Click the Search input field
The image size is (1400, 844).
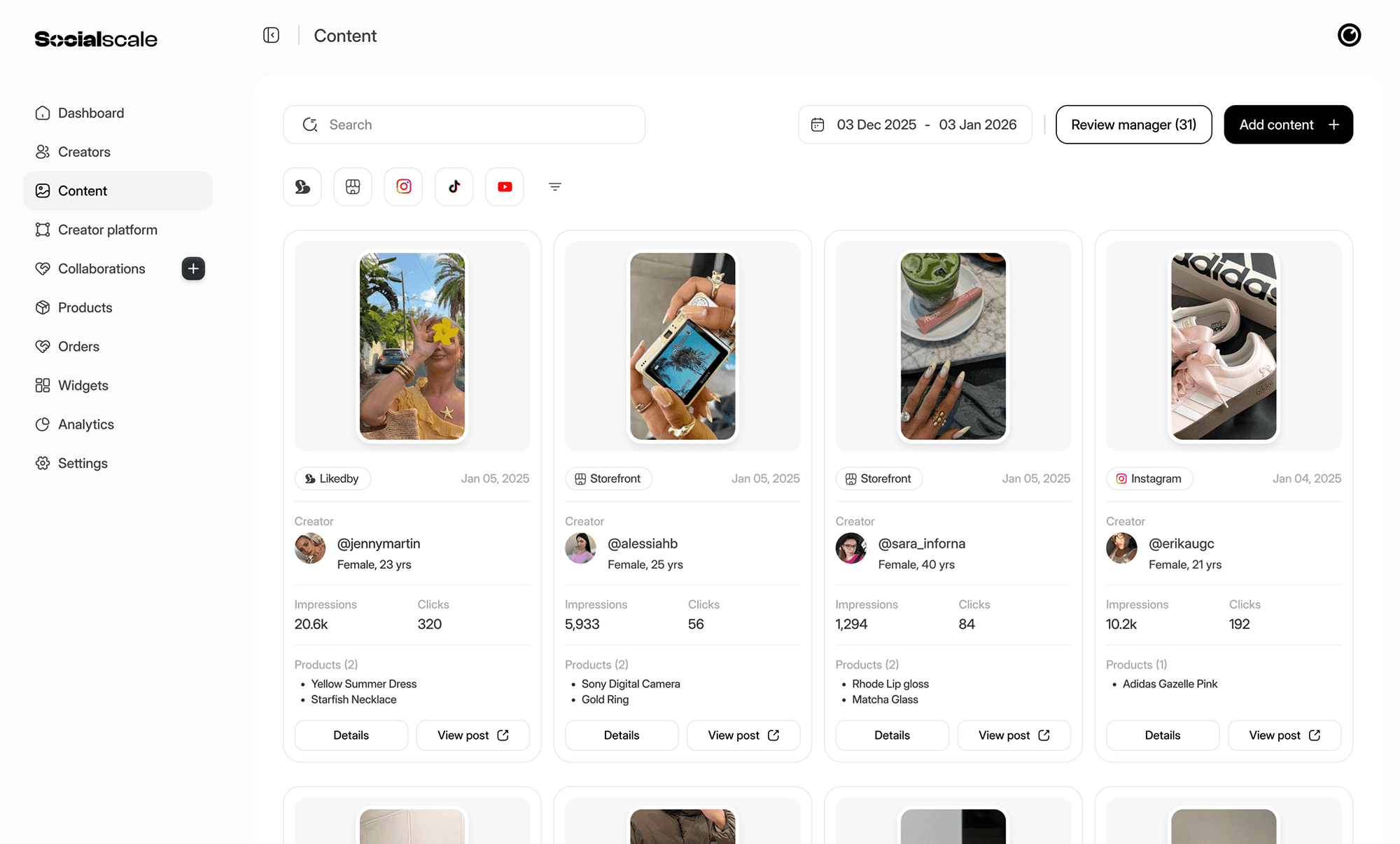(x=464, y=125)
